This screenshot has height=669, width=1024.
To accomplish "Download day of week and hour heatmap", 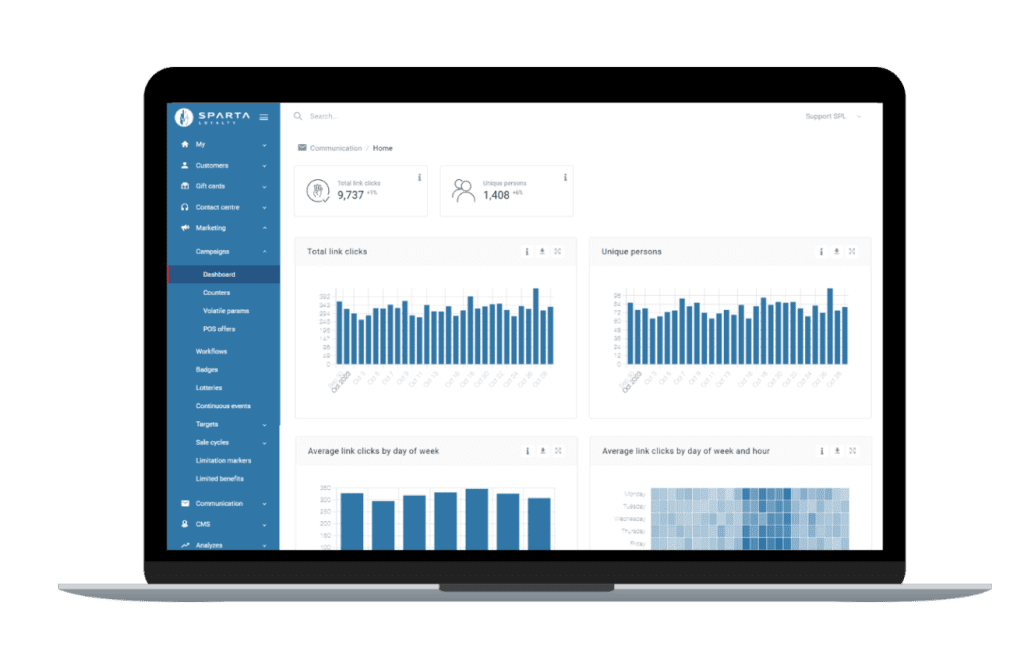I will (x=837, y=451).
